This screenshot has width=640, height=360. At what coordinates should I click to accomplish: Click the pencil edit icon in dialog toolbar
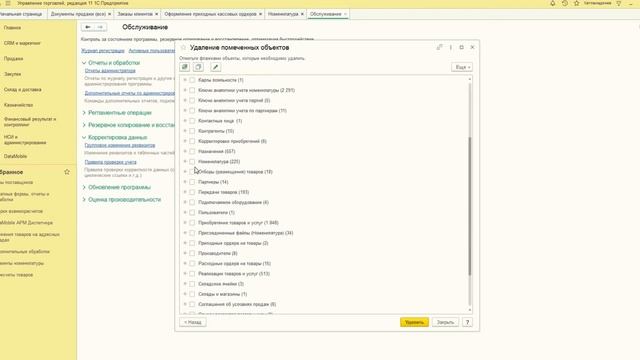[216, 67]
